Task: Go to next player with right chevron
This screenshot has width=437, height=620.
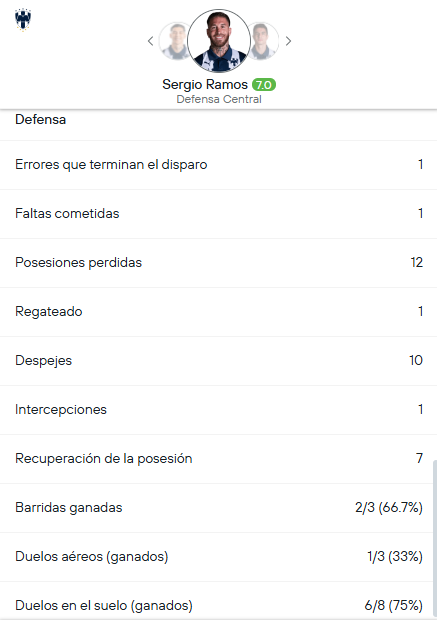Action: (x=288, y=41)
